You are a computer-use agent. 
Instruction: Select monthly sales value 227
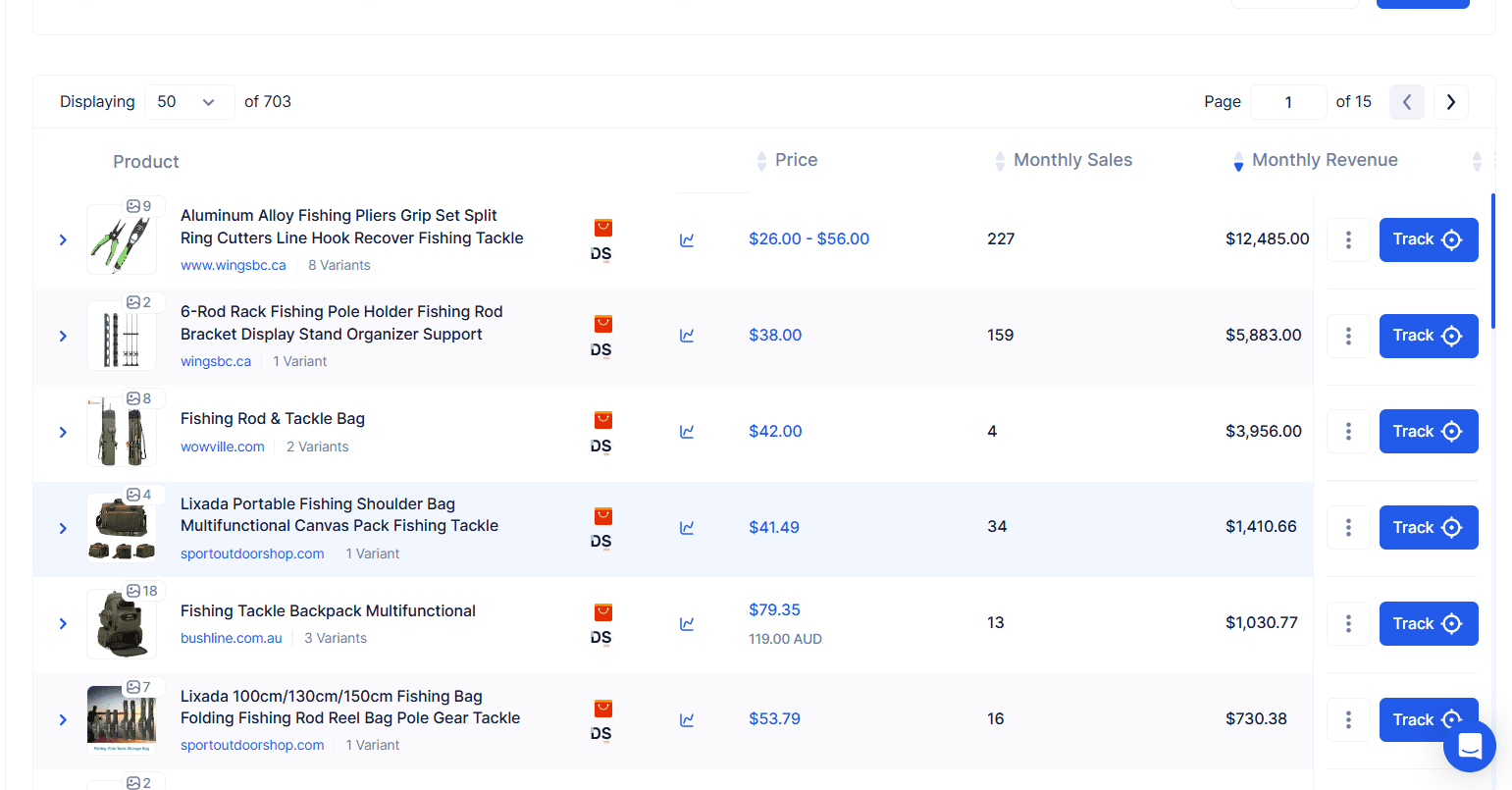[1001, 239]
